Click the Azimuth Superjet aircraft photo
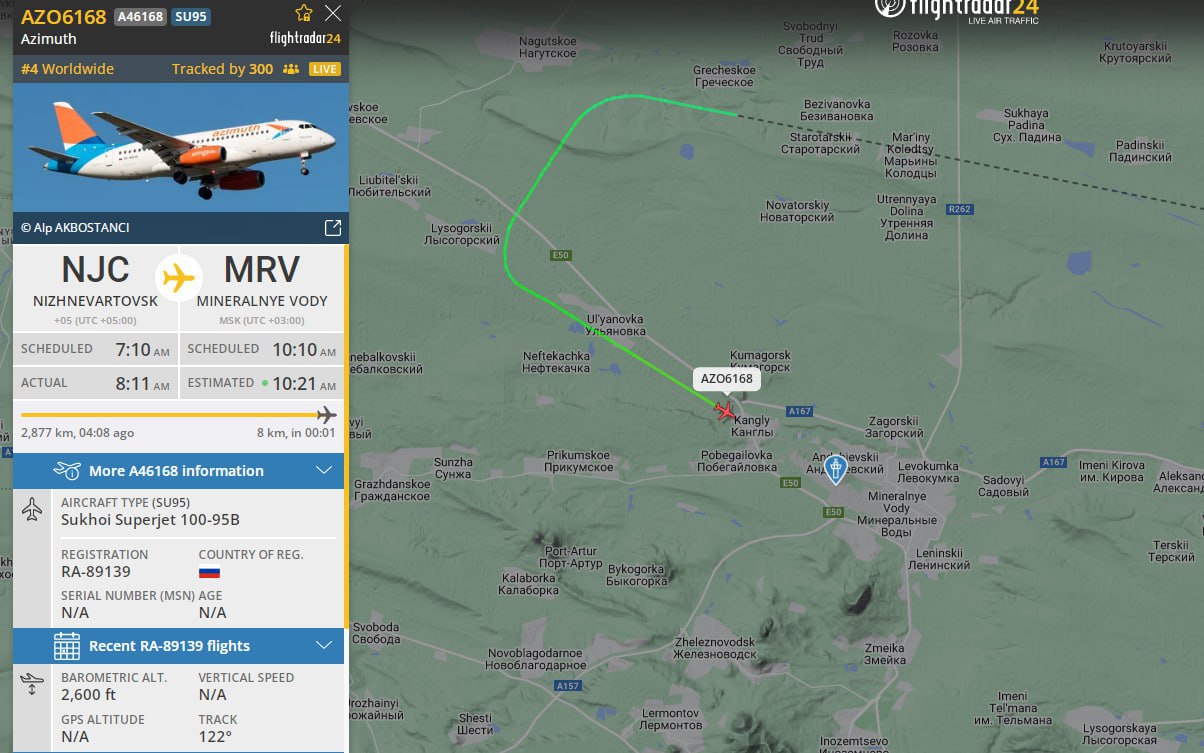The height and width of the screenshot is (753, 1204). coord(180,148)
